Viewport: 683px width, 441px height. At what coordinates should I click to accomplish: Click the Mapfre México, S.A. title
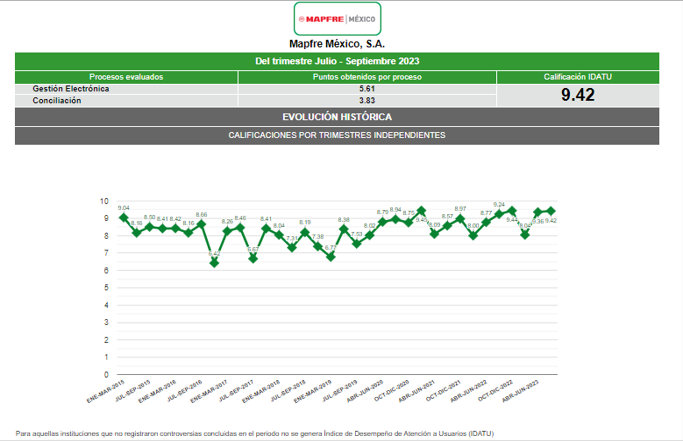[x=337, y=44]
